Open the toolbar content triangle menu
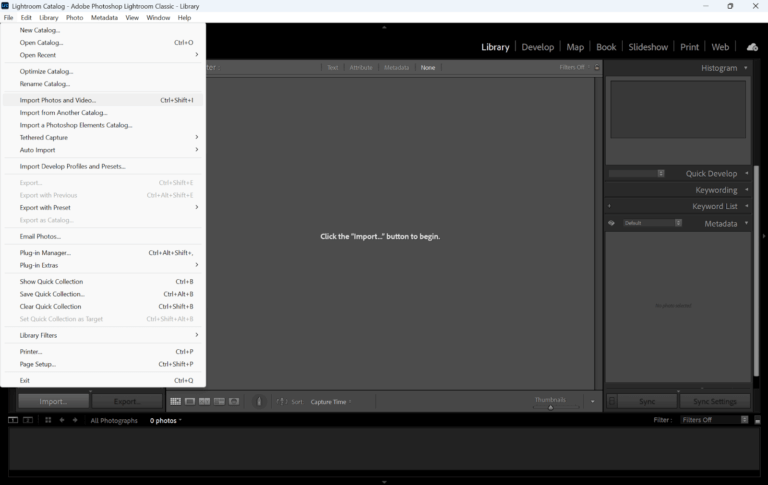This screenshot has height=485, width=768. 593,401
